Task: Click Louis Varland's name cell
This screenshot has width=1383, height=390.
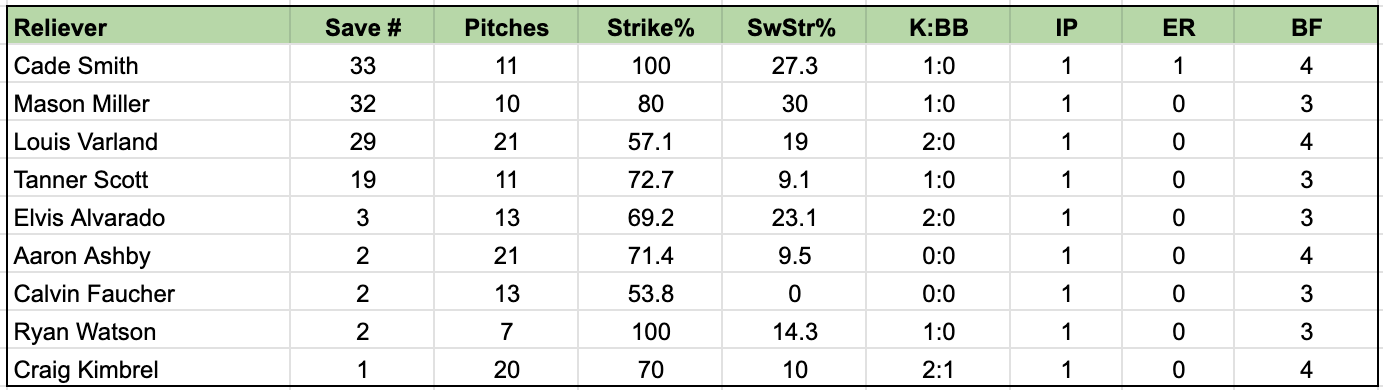Action: coord(149,142)
